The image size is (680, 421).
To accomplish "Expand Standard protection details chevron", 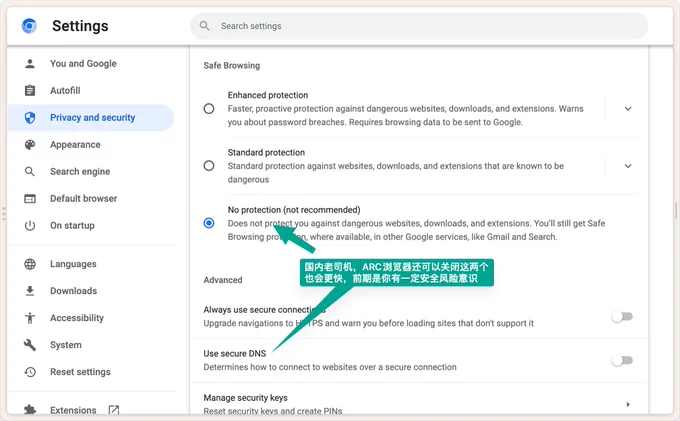I will click(628, 166).
